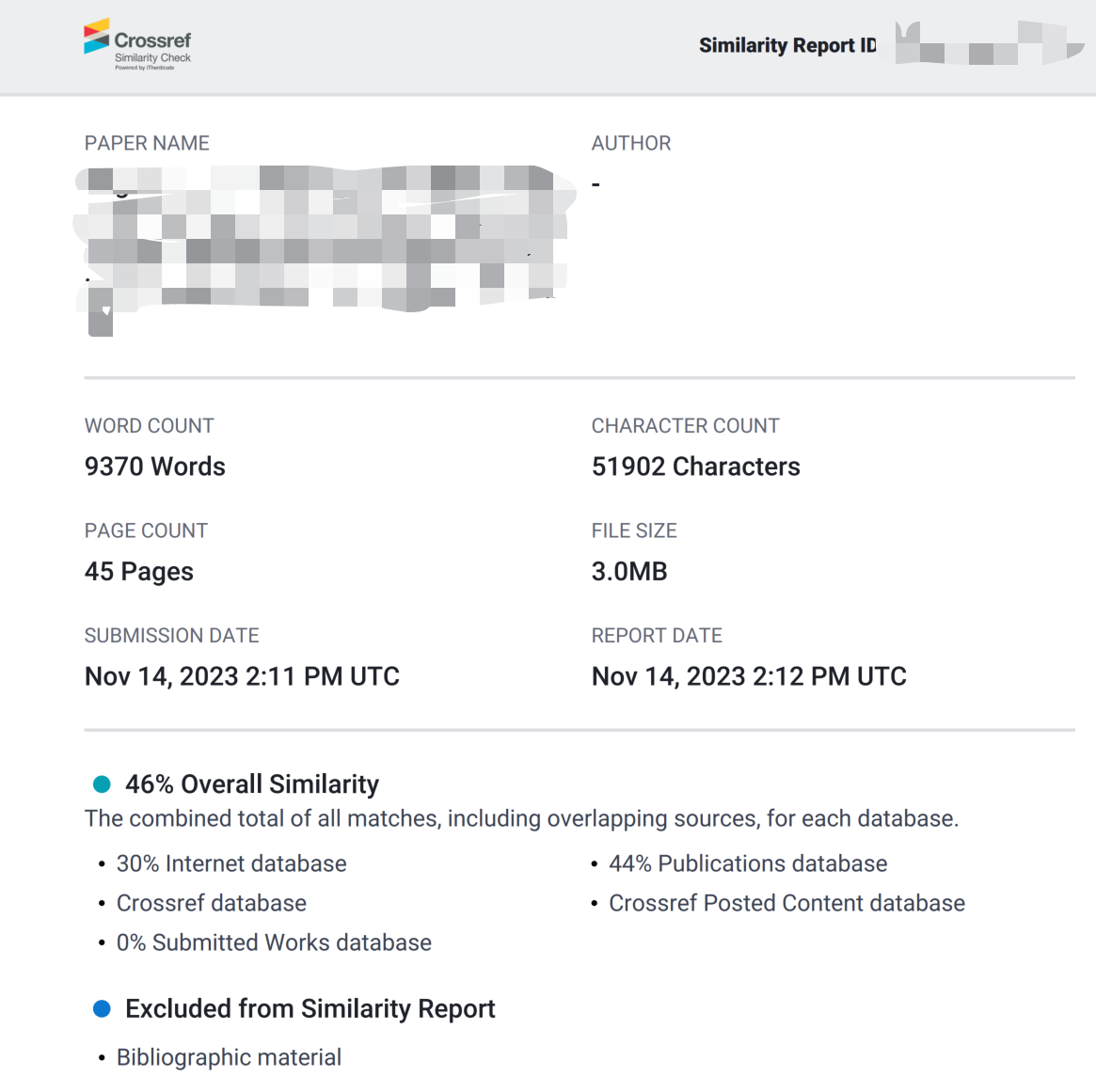Click the 51902 Characters value
Image resolution: width=1096 pixels, height=1092 pixels.
click(x=695, y=467)
